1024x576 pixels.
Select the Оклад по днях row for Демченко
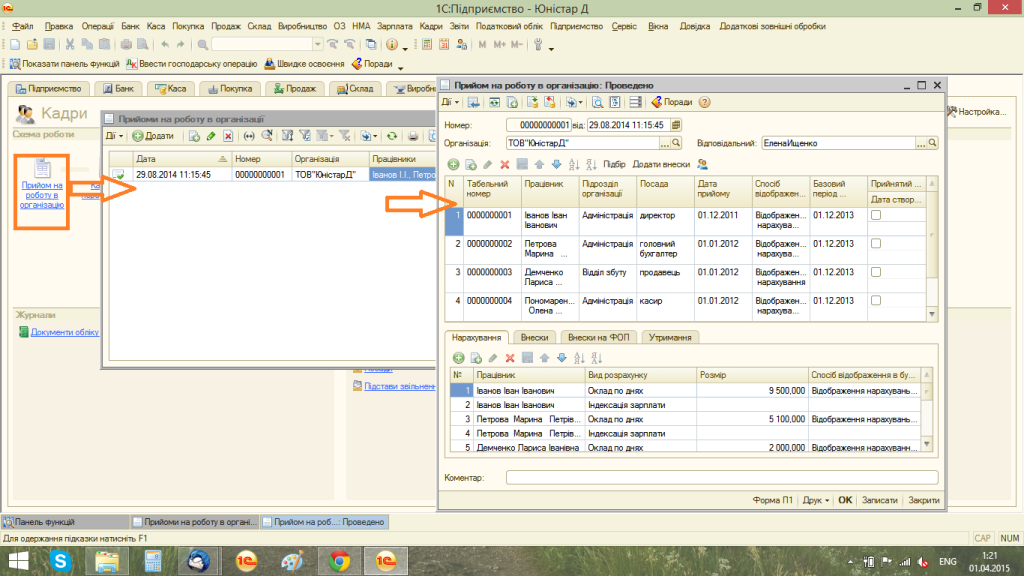[686, 448]
